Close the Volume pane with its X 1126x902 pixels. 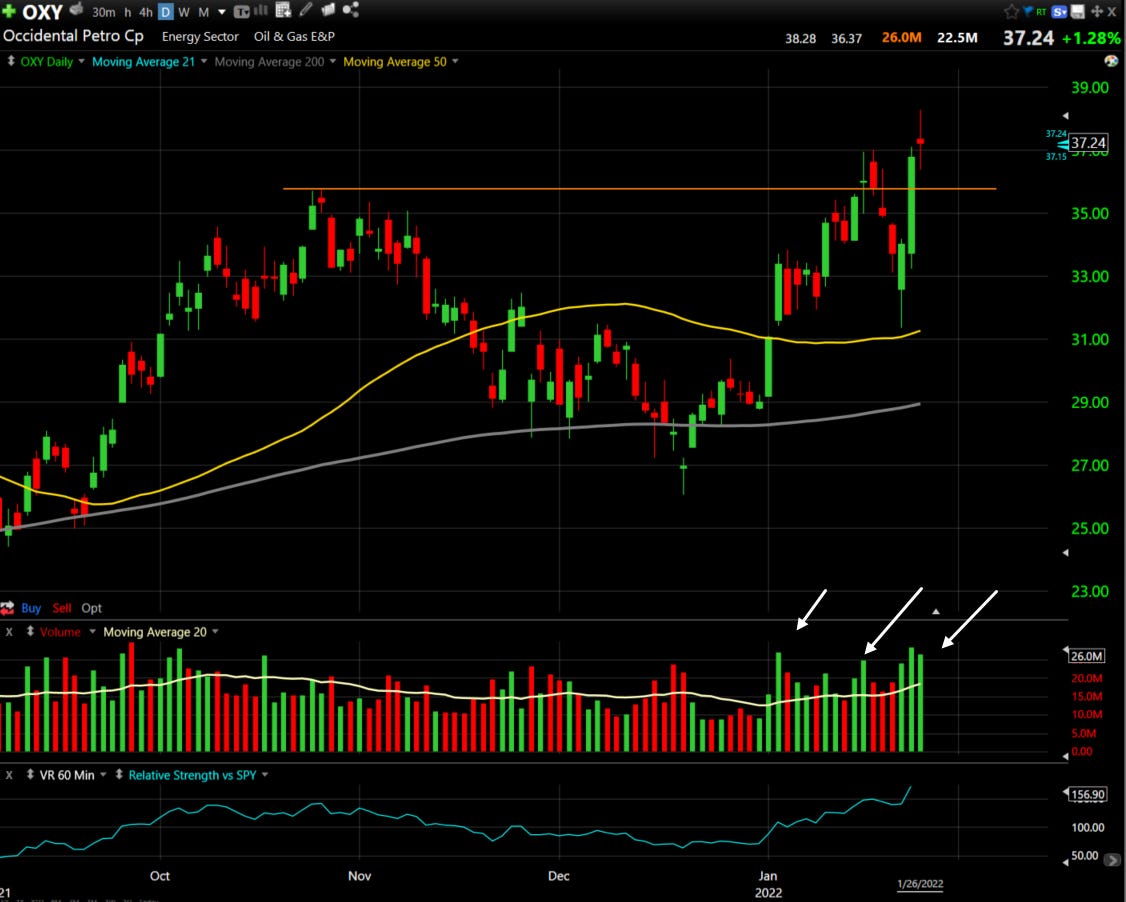9,632
